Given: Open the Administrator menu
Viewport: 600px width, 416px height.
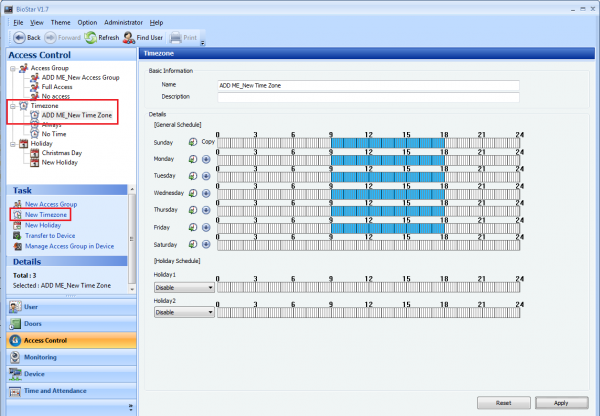Looking at the screenshot, I should tap(123, 21).
